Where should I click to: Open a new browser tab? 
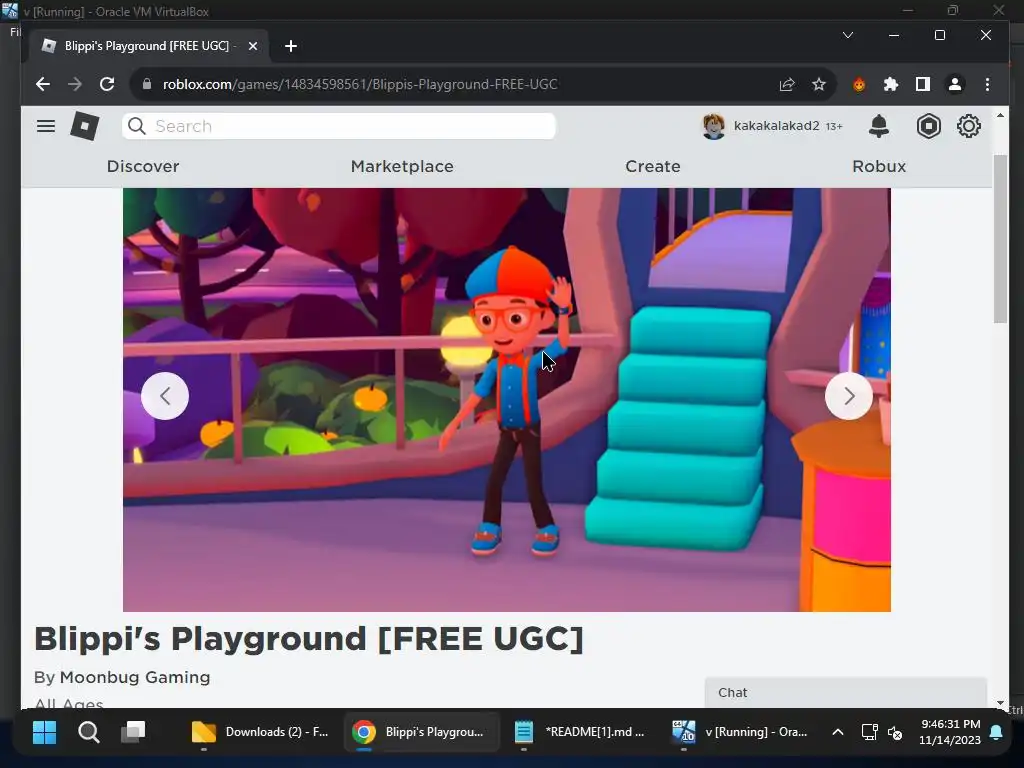(291, 46)
